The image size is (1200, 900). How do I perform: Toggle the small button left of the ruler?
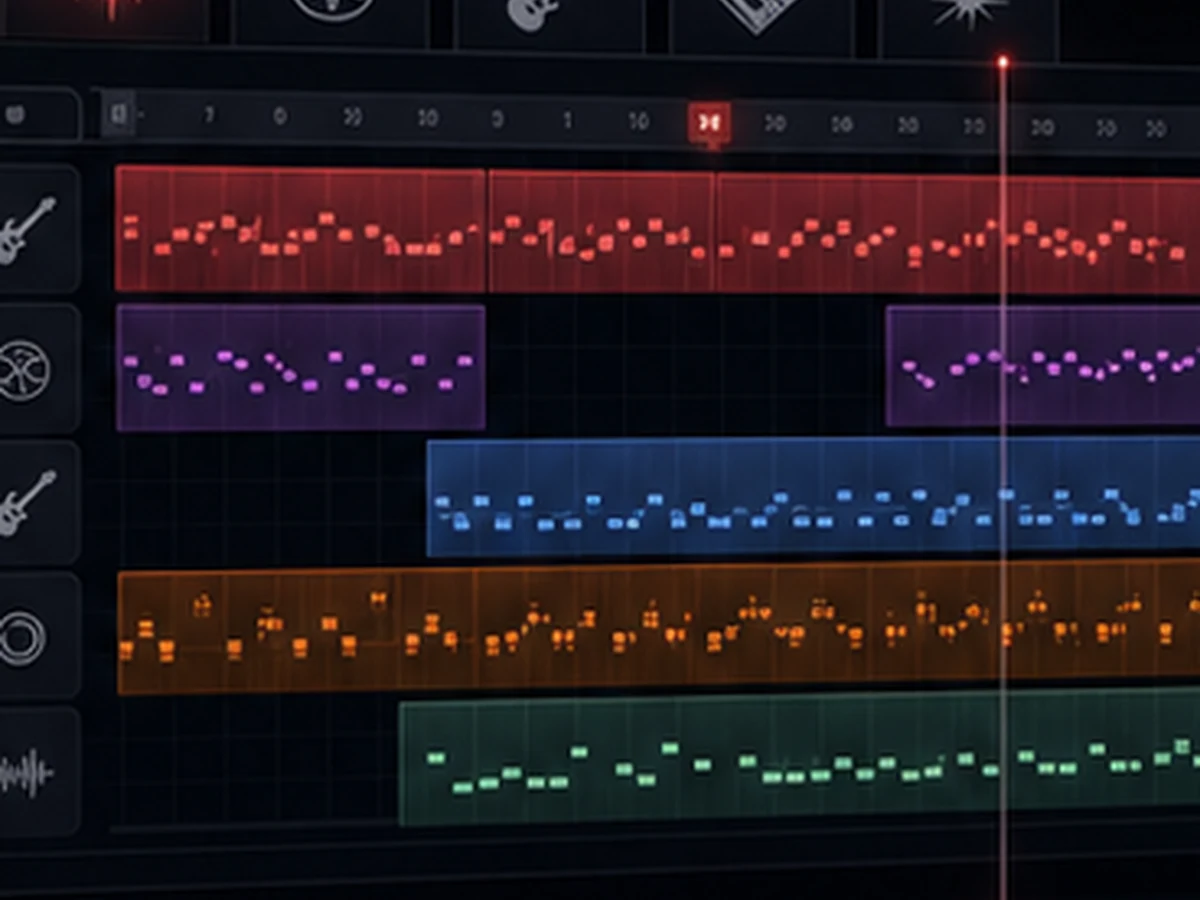tap(38, 115)
